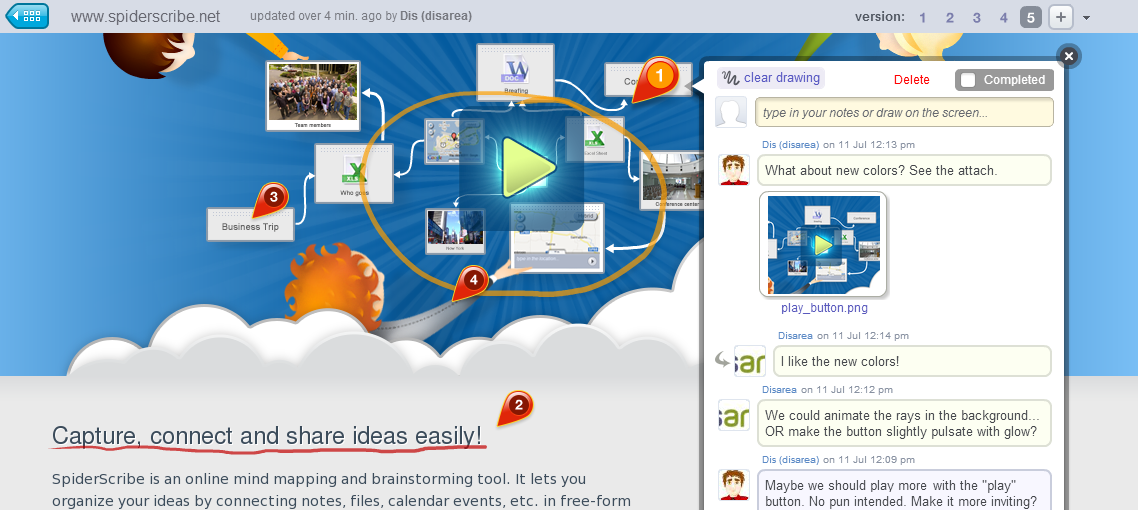Open annotation marker number 3
This screenshot has width=1138, height=510.
[x=272, y=196]
